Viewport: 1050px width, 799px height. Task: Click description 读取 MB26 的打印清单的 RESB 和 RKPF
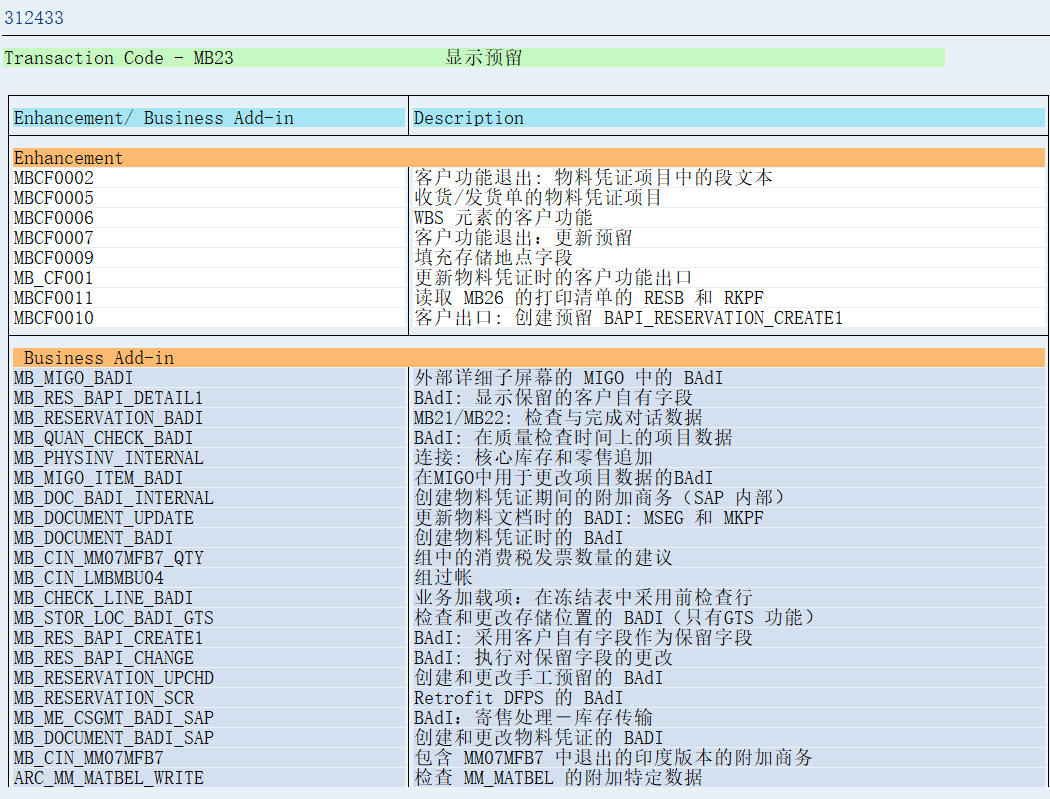589,297
